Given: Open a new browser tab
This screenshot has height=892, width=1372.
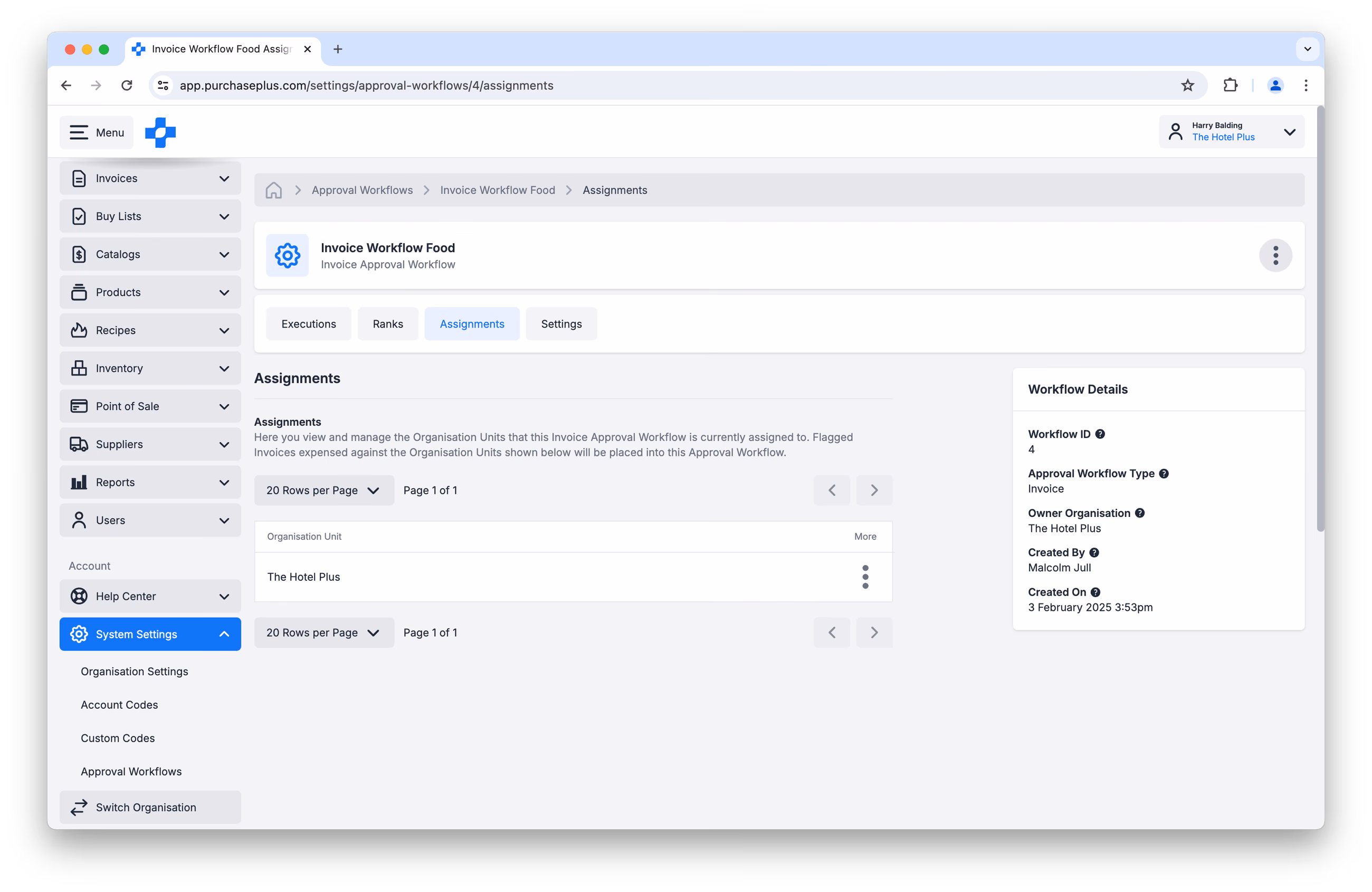Looking at the screenshot, I should (x=338, y=50).
